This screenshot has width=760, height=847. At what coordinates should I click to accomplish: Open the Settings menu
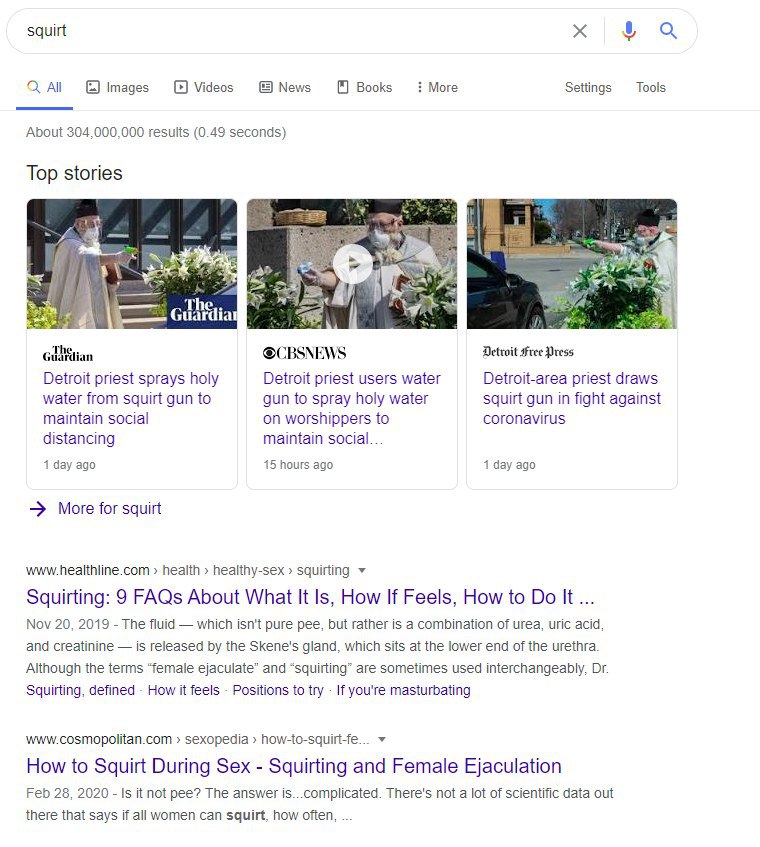pos(588,88)
